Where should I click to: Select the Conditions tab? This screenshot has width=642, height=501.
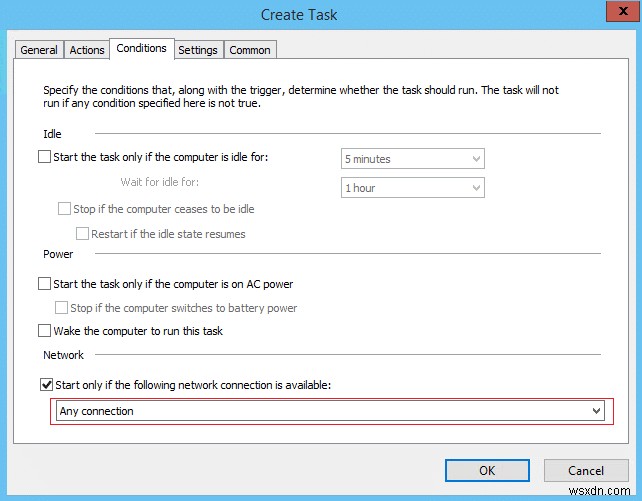(142, 49)
